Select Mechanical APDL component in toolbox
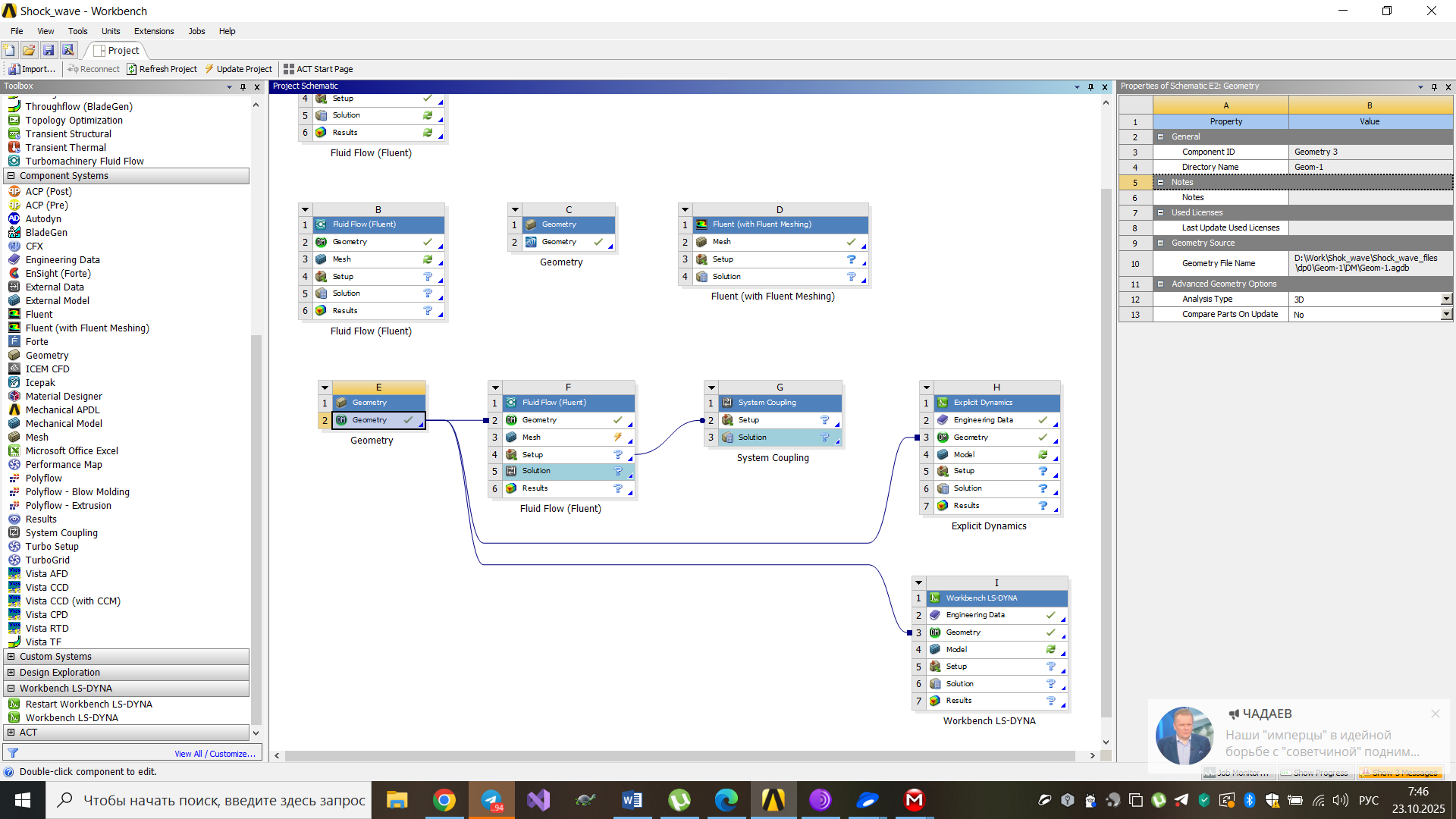Image resolution: width=1456 pixels, height=819 pixels. click(x=62, y=409)
